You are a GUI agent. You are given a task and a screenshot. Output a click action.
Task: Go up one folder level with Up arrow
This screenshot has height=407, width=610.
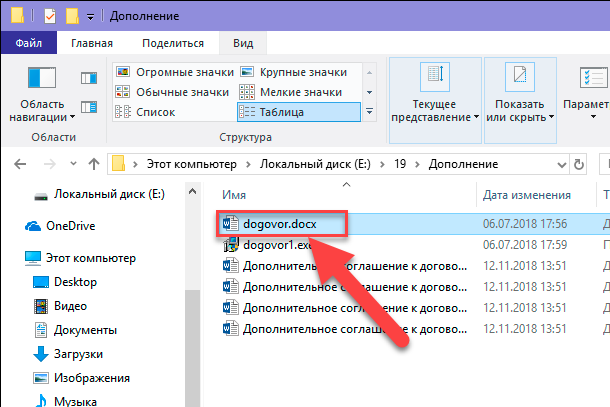coord(93,162)
